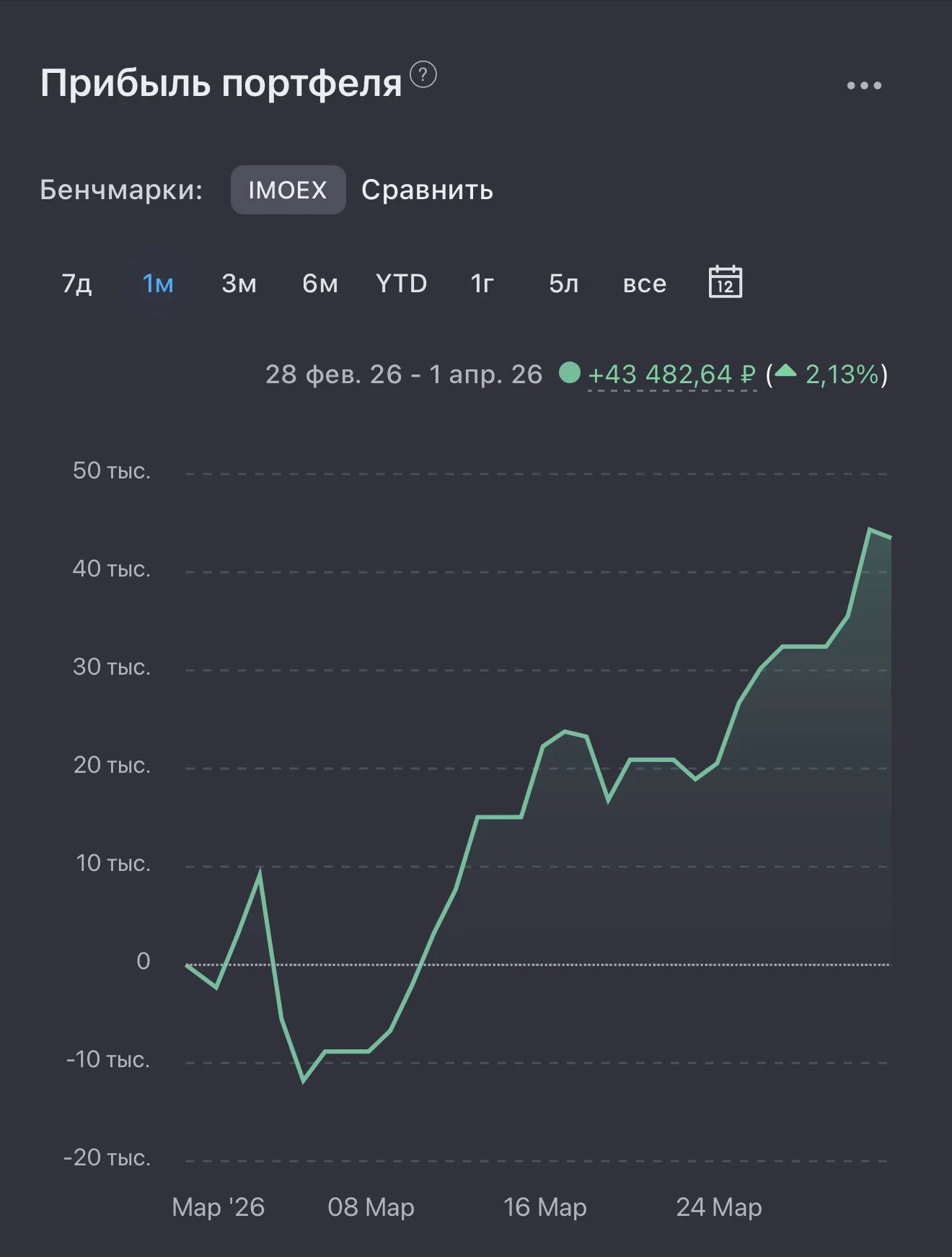952x1257 pixels.
Task: Open the calendar date range picker
Action: [726, 281]
